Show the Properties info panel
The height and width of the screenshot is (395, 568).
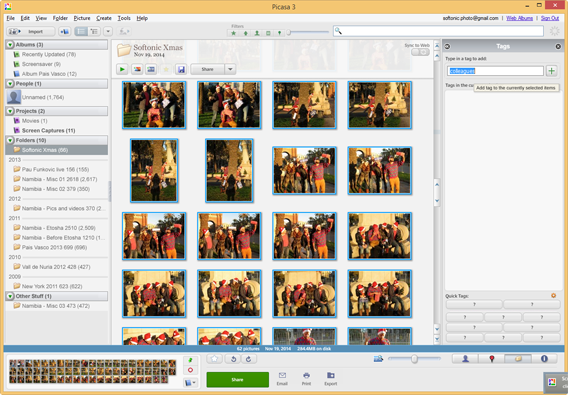544,359
